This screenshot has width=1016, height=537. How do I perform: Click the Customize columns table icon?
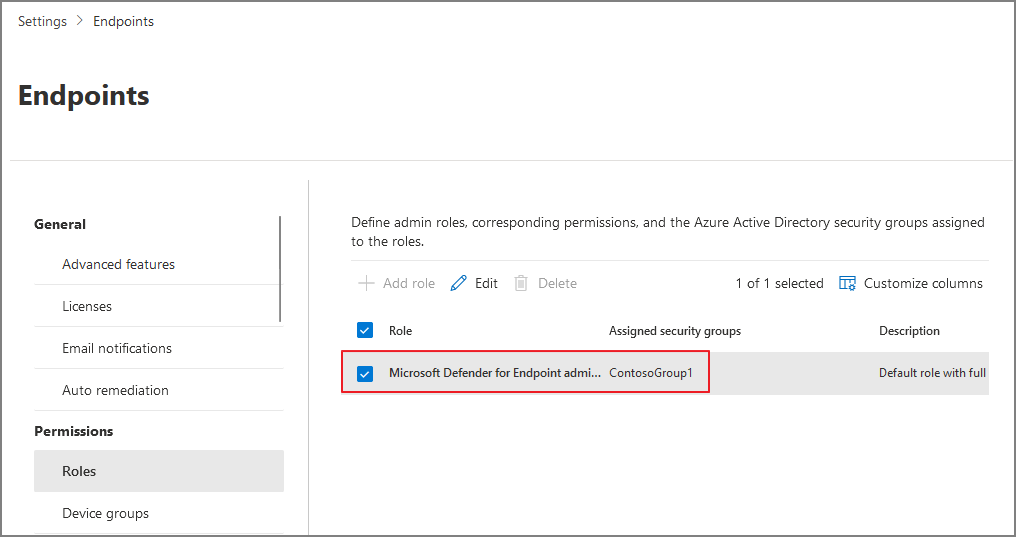[848, 283]
